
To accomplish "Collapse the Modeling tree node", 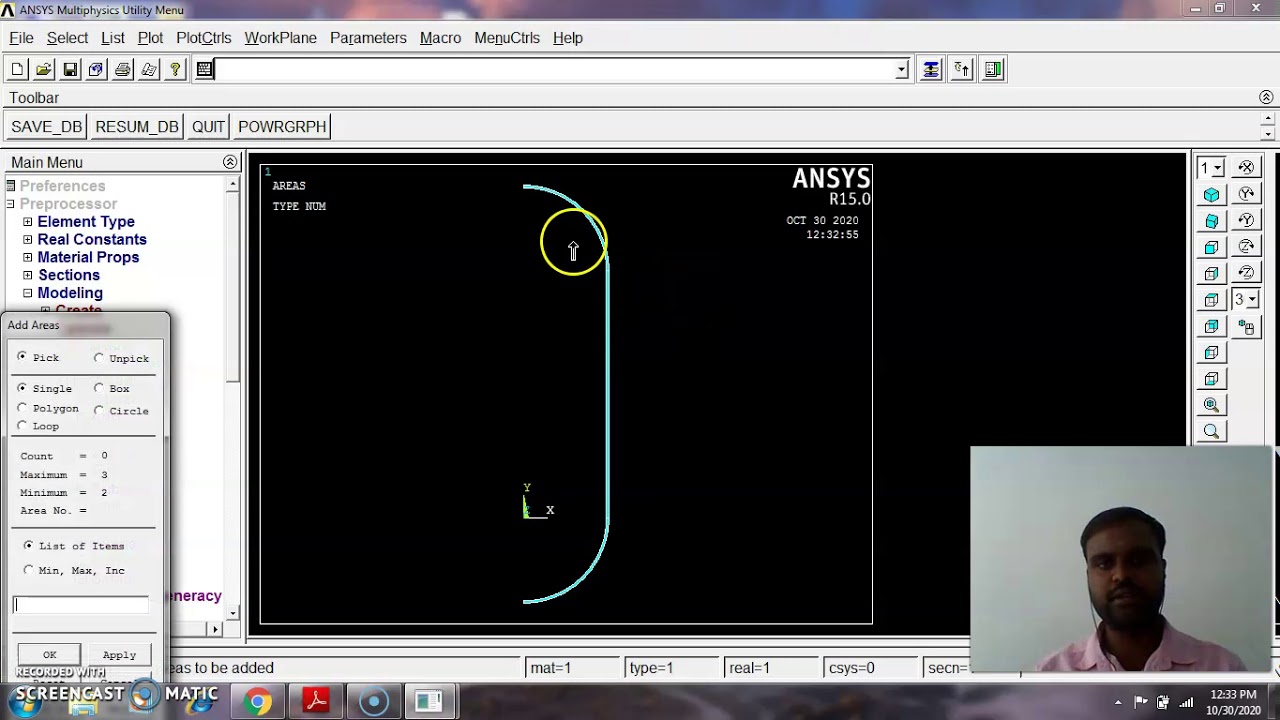I will tap(28, 293).
